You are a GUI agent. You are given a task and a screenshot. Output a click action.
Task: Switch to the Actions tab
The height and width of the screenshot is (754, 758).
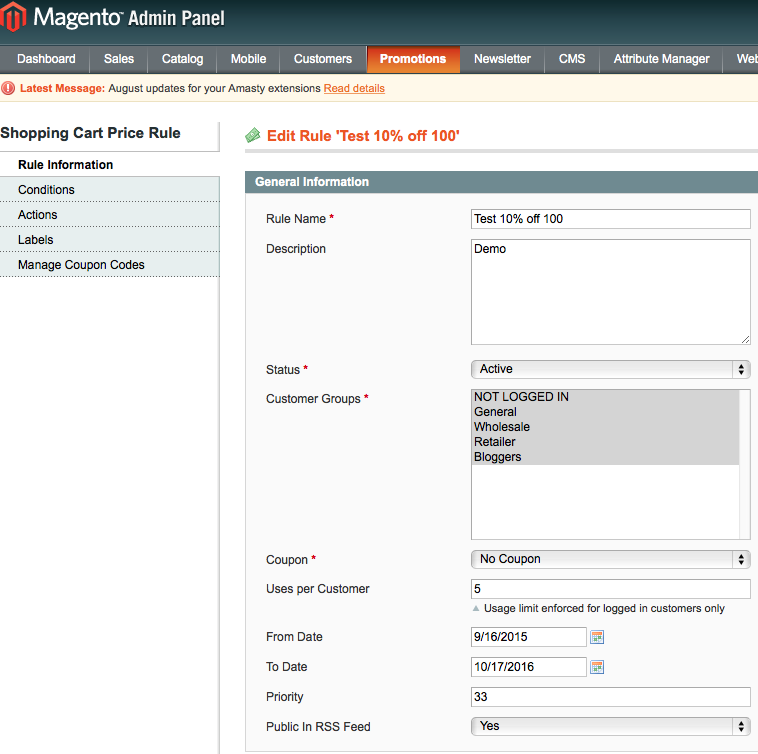click(x=110, y=215)
